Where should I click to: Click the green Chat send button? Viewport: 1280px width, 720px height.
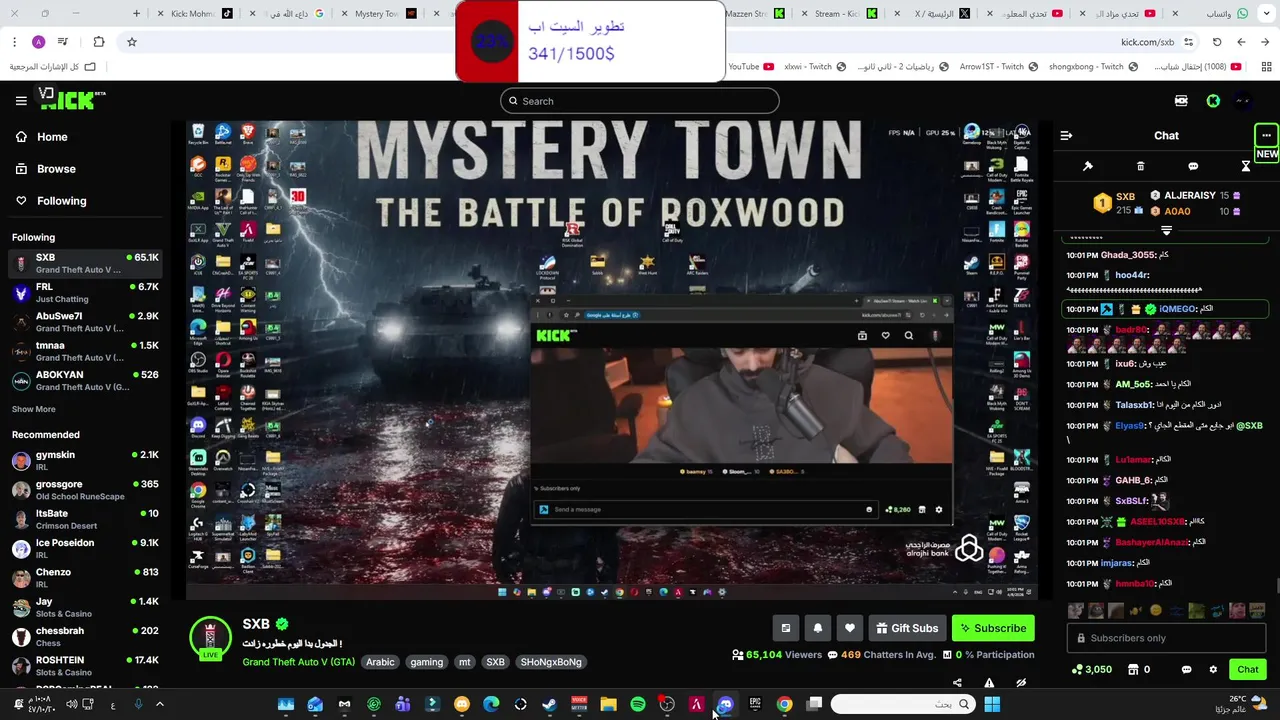1248,670
